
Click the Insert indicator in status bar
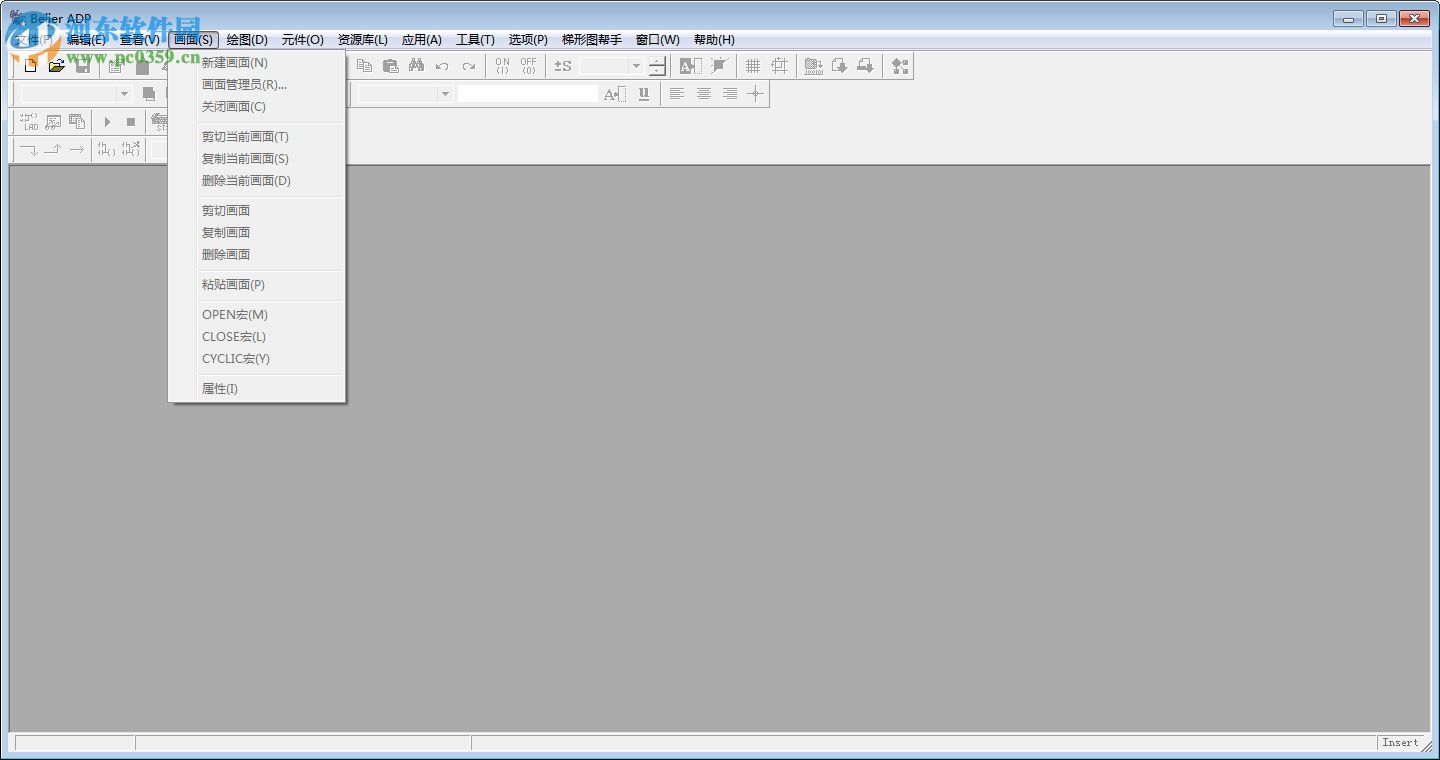pyautogui.click(x=1400, y=743)
